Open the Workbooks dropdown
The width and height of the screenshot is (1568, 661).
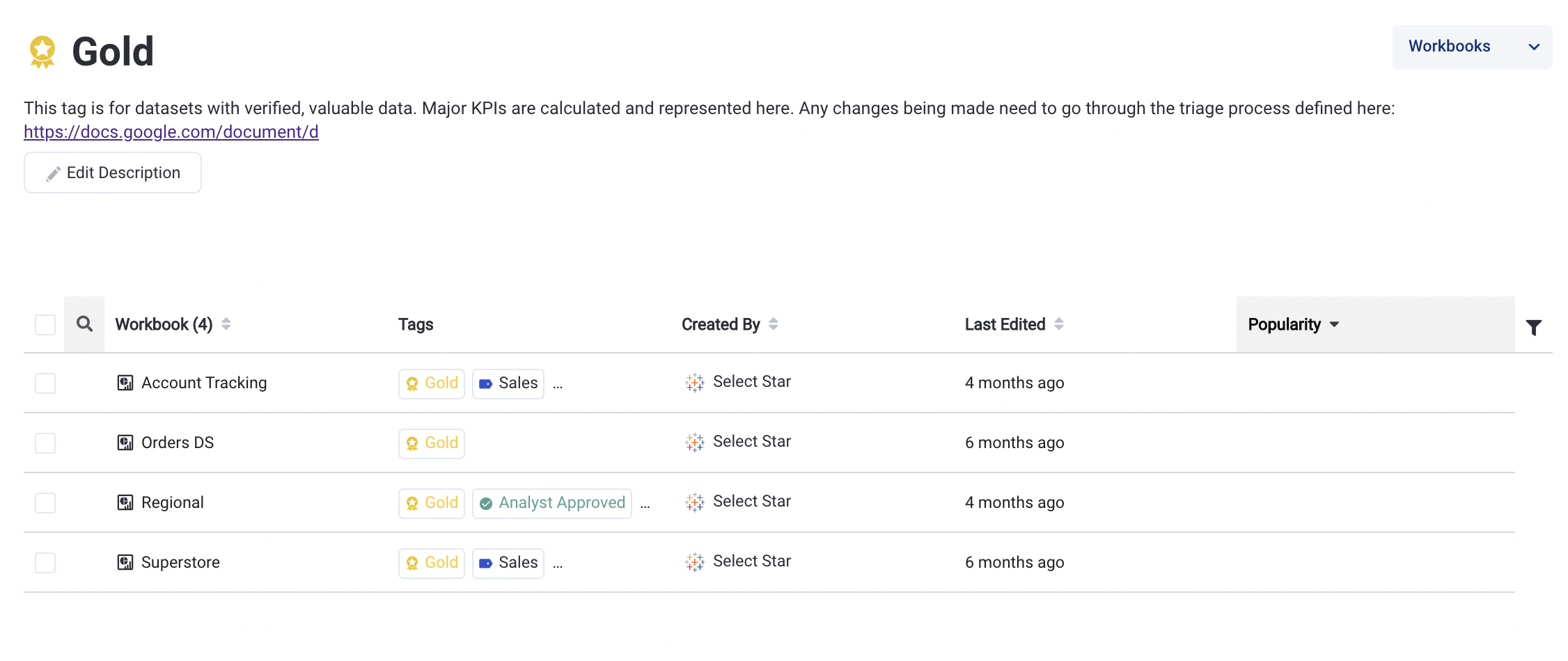pos(1472,47)
